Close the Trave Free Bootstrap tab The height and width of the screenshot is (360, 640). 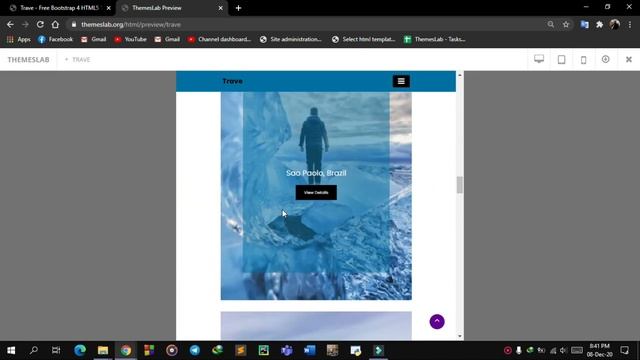109,8
